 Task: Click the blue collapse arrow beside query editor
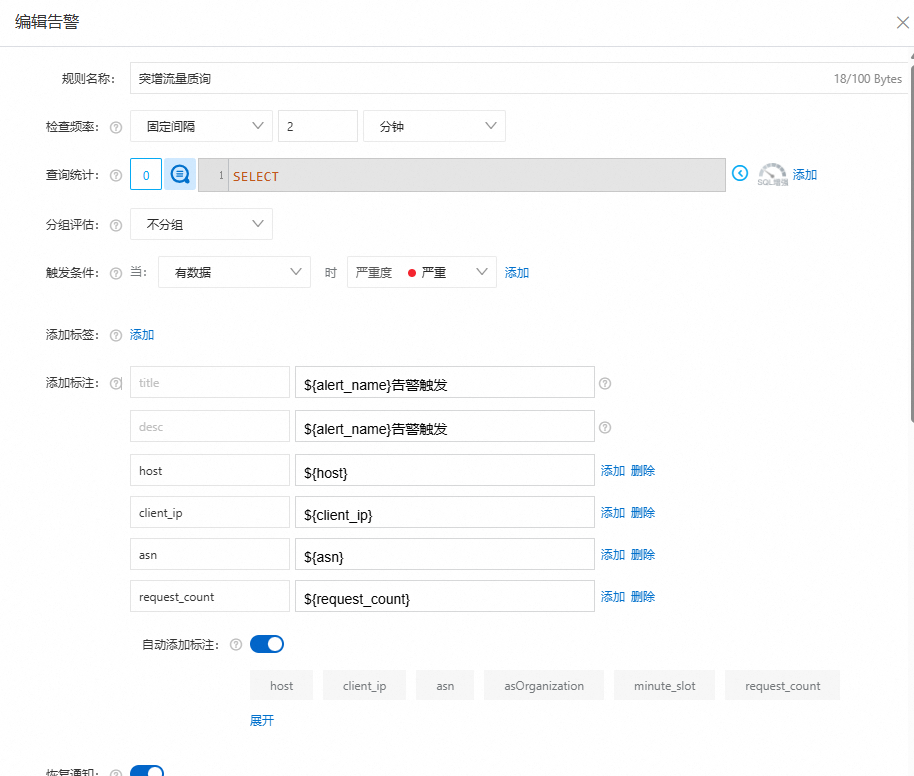click(x=739, y=173)
